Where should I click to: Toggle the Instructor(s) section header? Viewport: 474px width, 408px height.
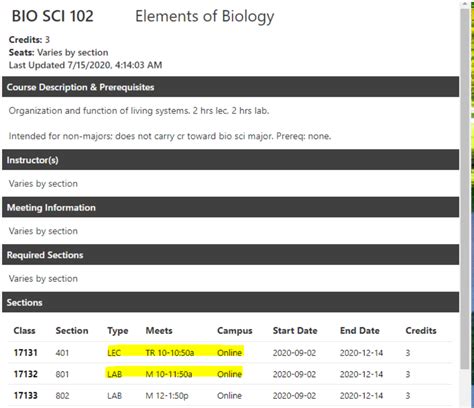pyautogui.click(x=230, y=160)
